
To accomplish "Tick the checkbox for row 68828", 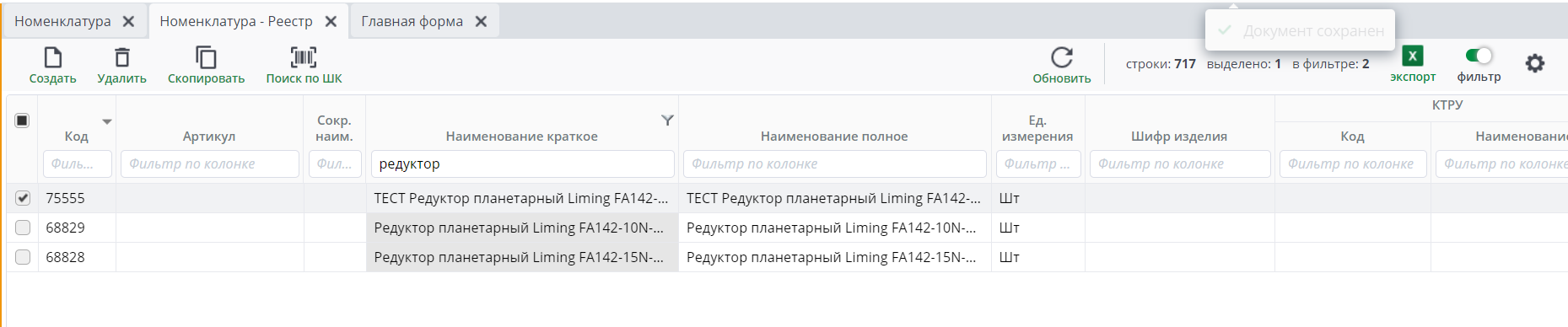I will [x=23, y=257].
